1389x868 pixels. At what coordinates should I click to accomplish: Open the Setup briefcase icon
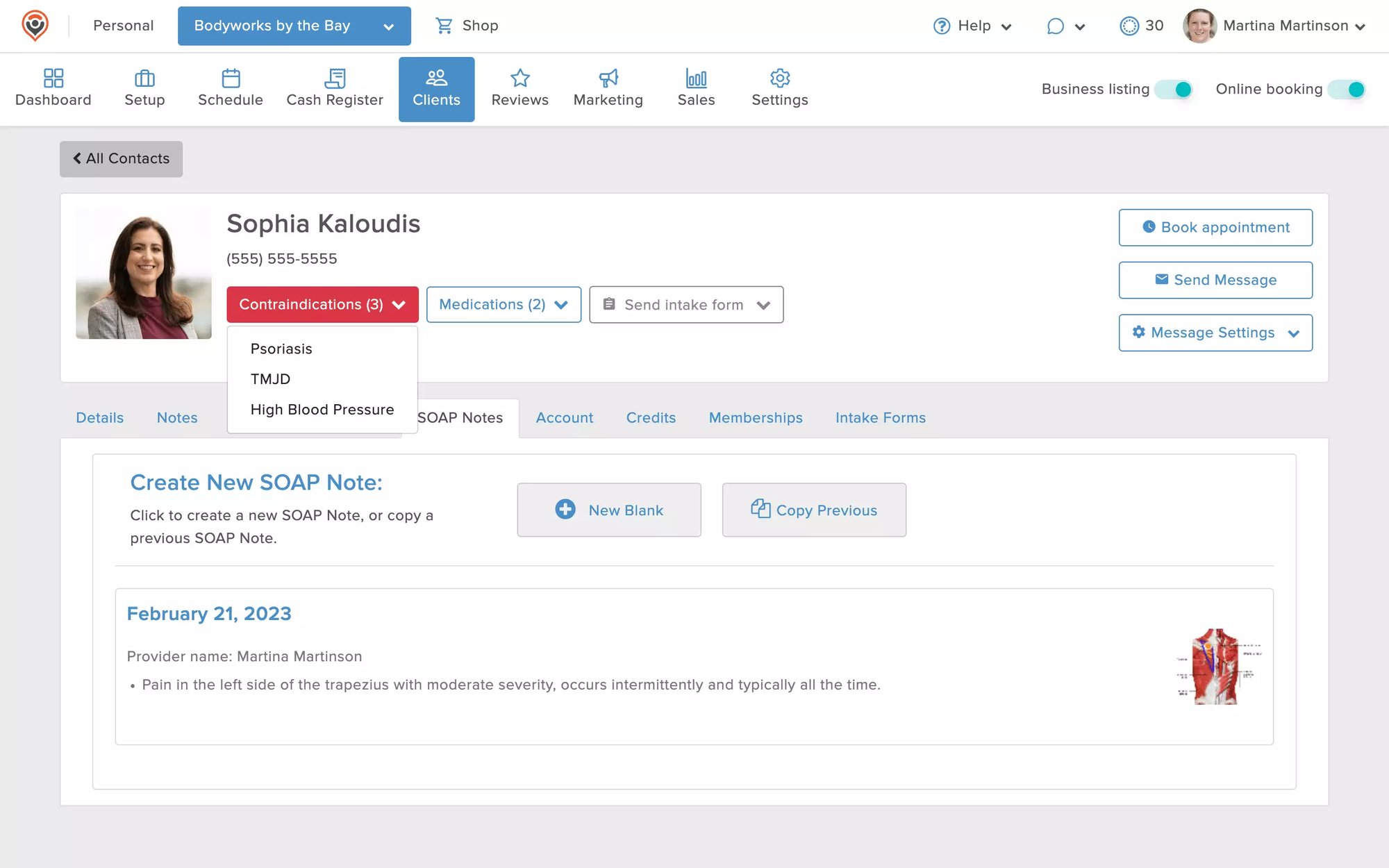pos(144,77)
